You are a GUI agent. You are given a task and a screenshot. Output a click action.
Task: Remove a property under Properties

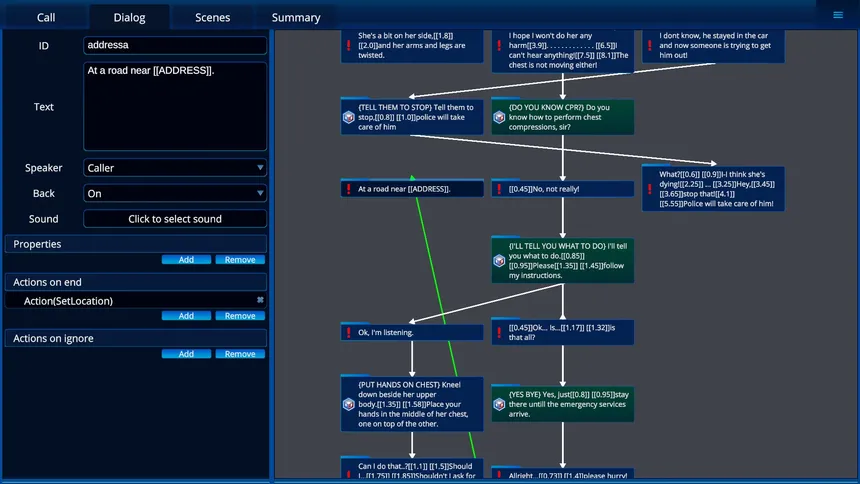click(x=240, y=260)
